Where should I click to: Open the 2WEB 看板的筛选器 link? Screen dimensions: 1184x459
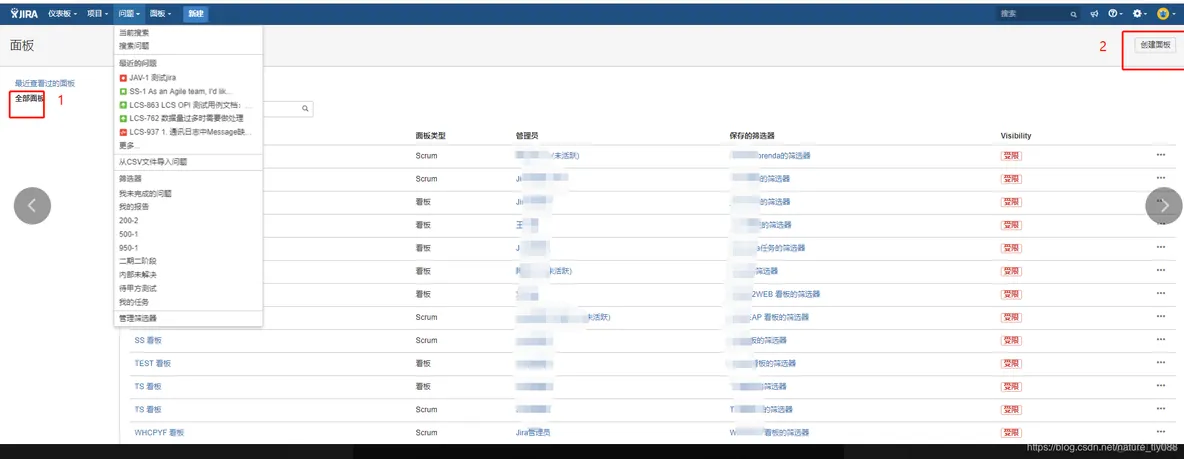[776, 294]
